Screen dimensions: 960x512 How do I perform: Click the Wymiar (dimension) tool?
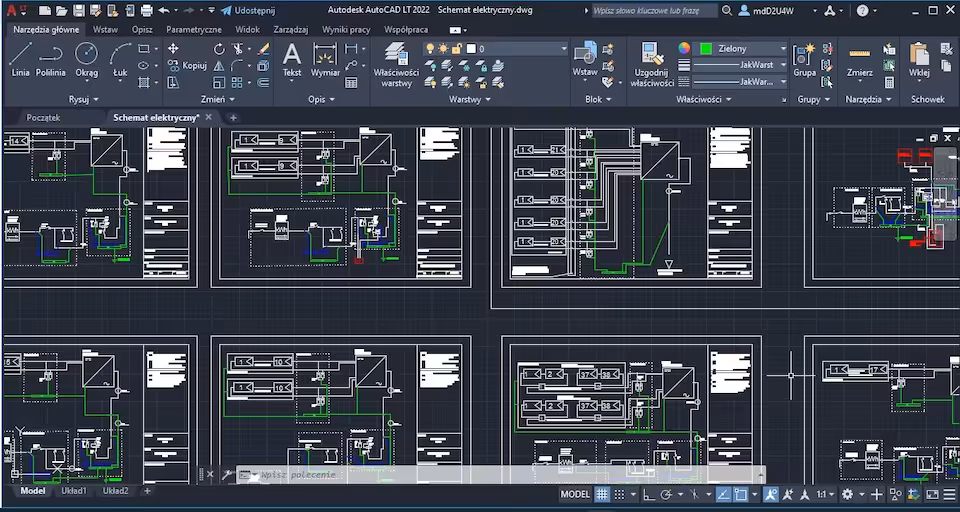325,60
